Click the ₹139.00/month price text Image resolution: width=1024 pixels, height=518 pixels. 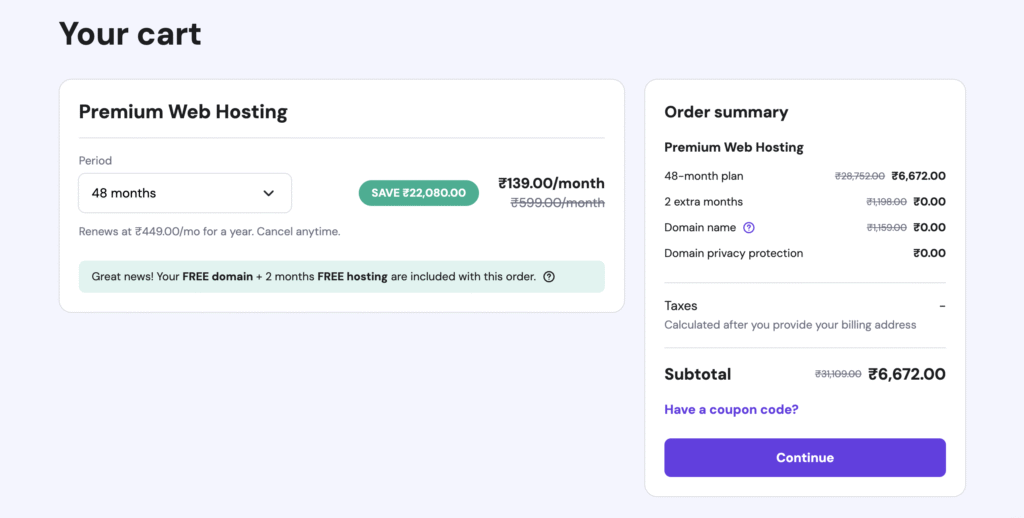551,183
